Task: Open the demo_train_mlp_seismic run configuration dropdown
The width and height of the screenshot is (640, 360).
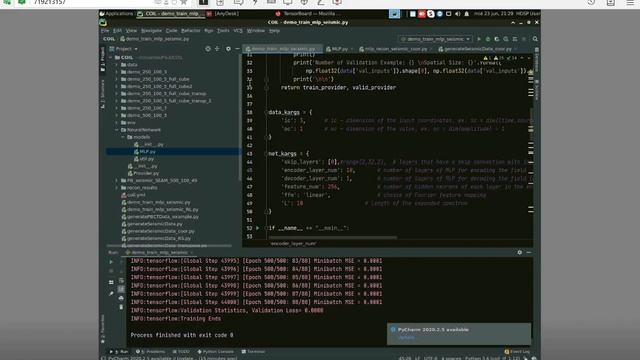Action: tap(435, 39)
